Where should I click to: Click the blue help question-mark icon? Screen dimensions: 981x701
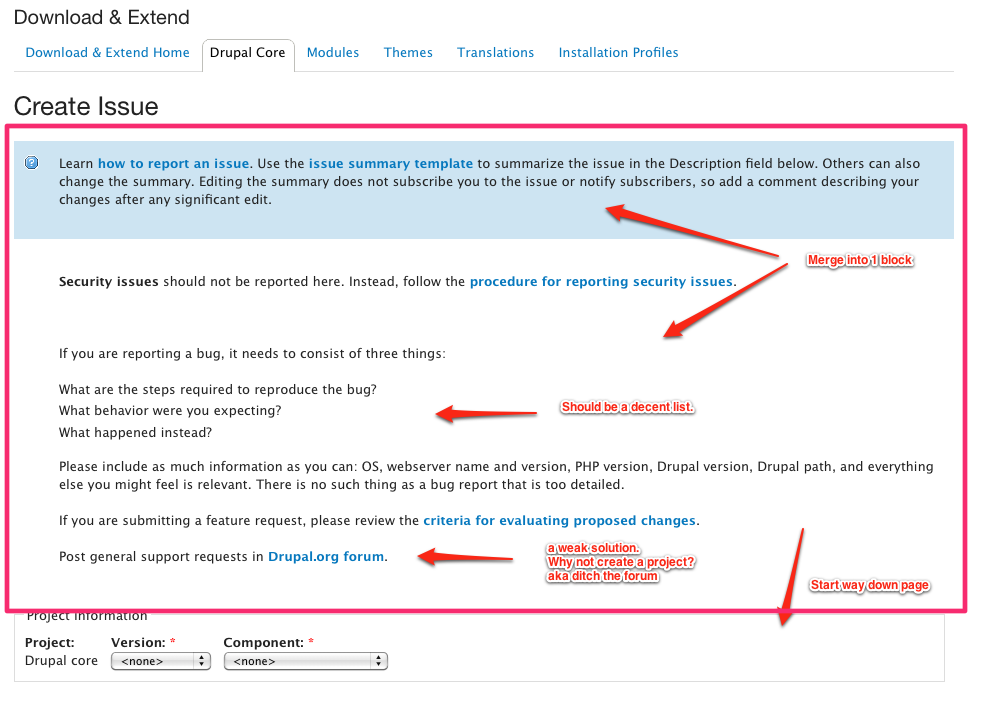[x=31, y=163]
